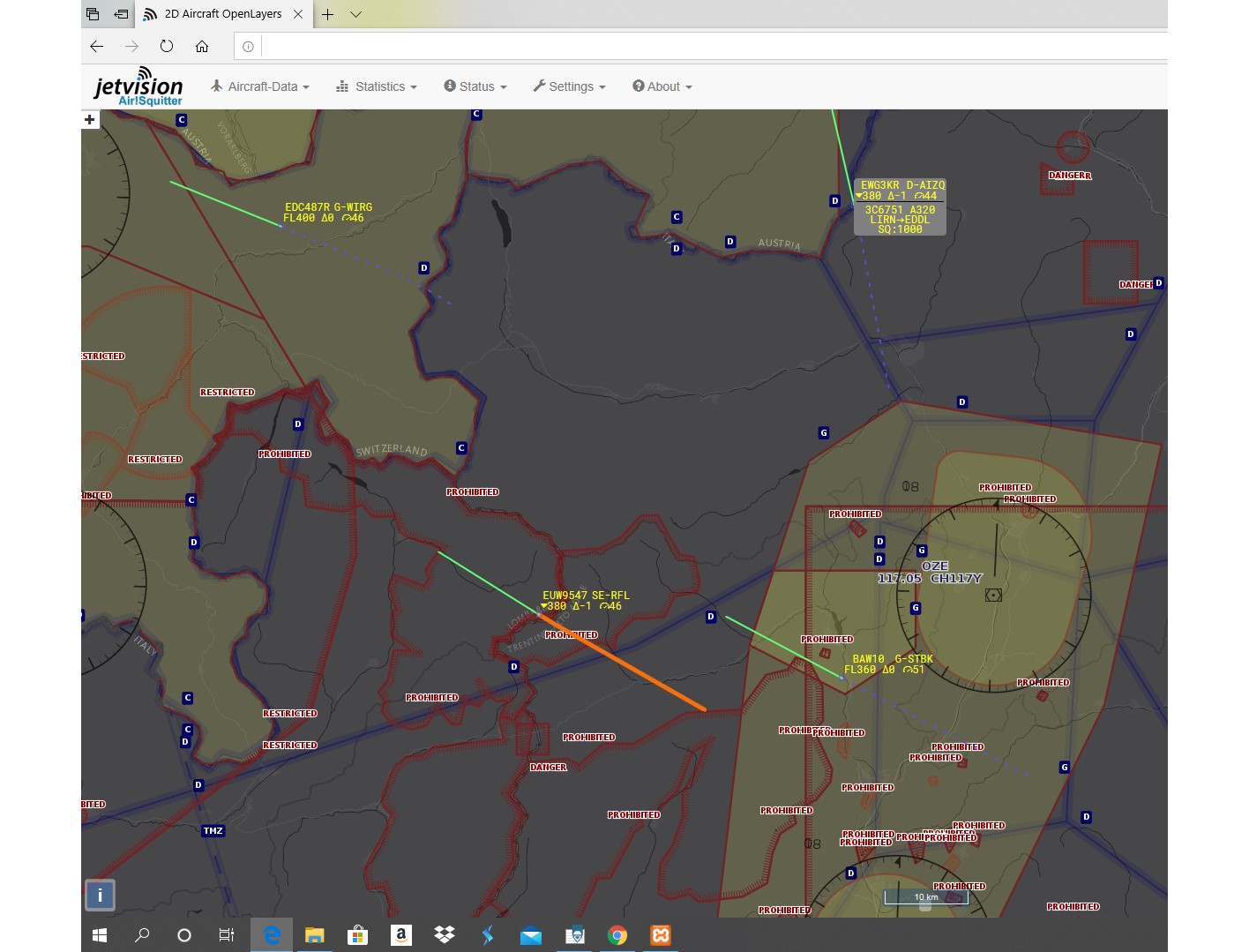
Task: Click the jetvision Air!Squitter logo
Action: pos(138,88)
